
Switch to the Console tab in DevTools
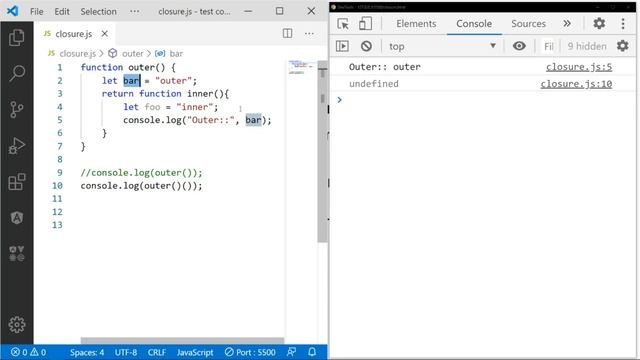(474, 24)
